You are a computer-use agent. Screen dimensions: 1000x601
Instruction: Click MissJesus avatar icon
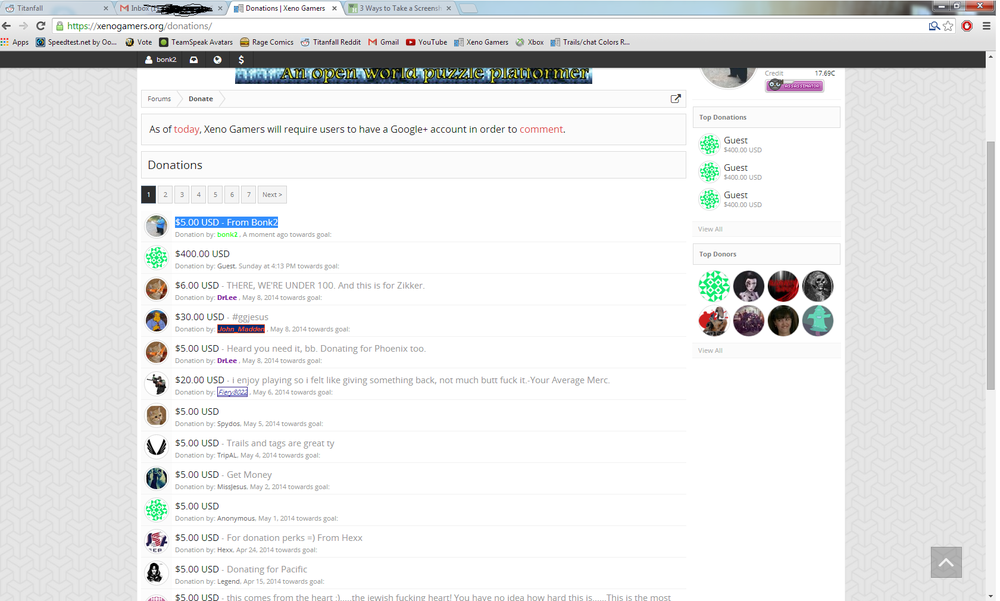coord(156,479)
